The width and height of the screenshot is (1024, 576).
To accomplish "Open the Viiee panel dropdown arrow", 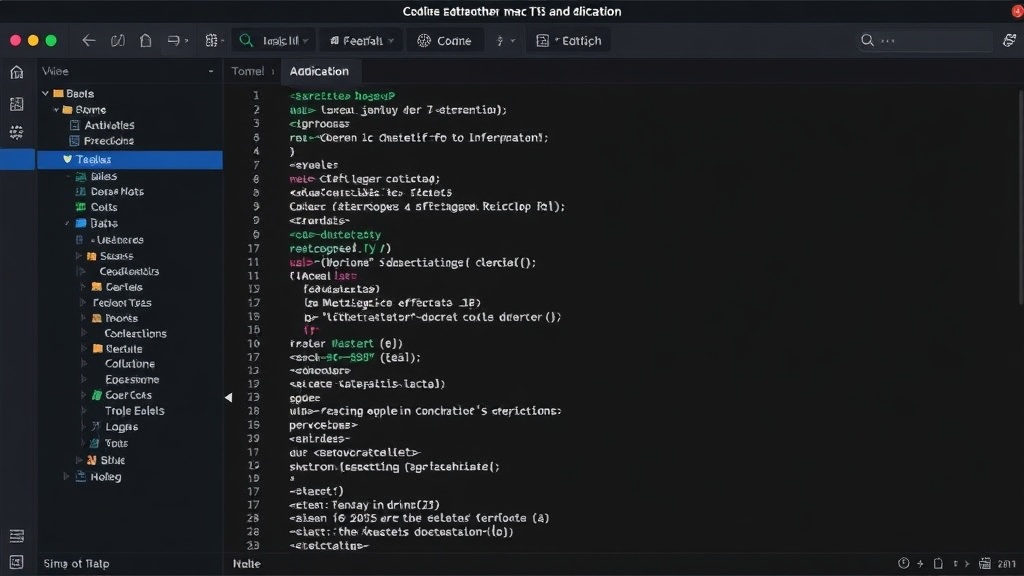I will 210,71.
